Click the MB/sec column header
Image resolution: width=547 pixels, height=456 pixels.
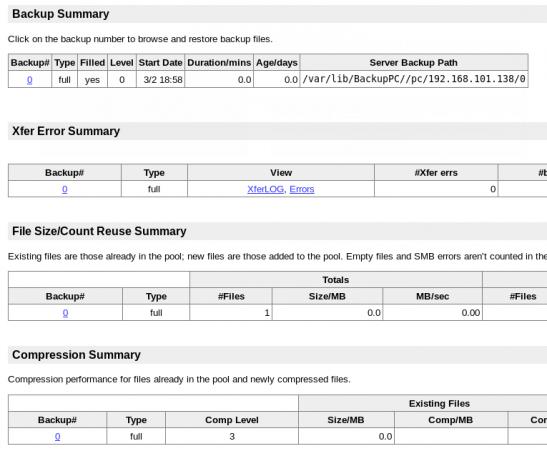click(433, 296)
